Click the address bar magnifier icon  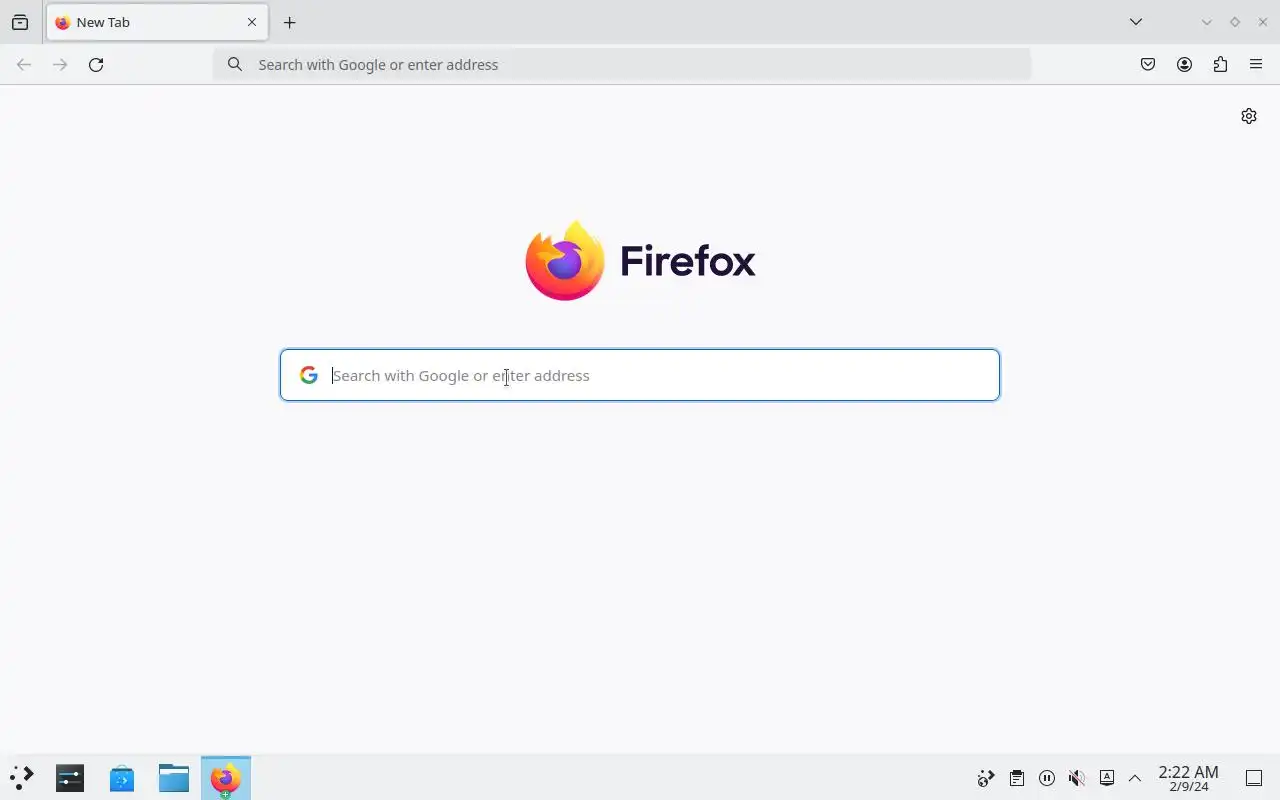click(235, 65)
